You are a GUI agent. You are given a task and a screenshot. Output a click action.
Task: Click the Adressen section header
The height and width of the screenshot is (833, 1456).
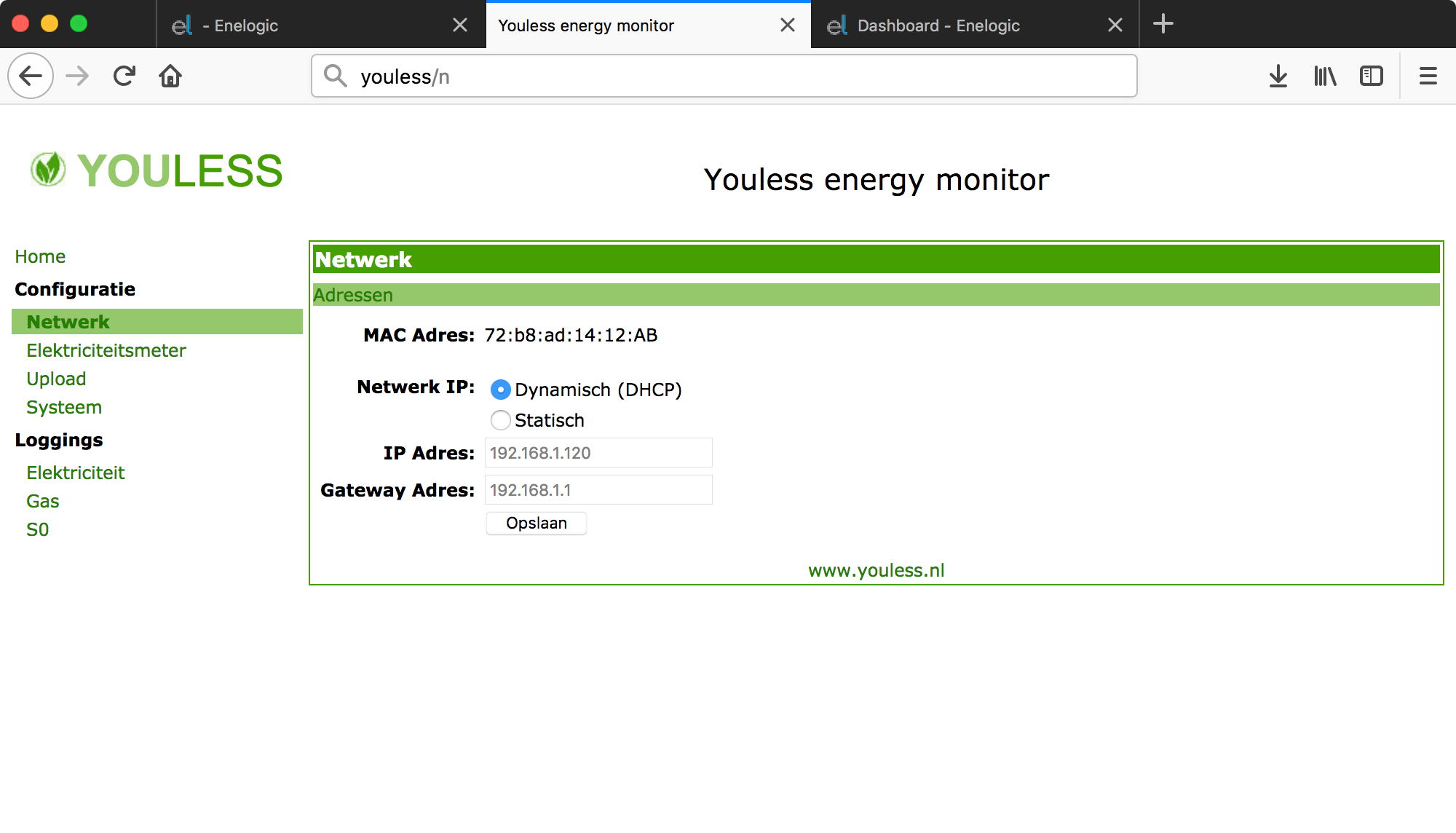[877, 295]
